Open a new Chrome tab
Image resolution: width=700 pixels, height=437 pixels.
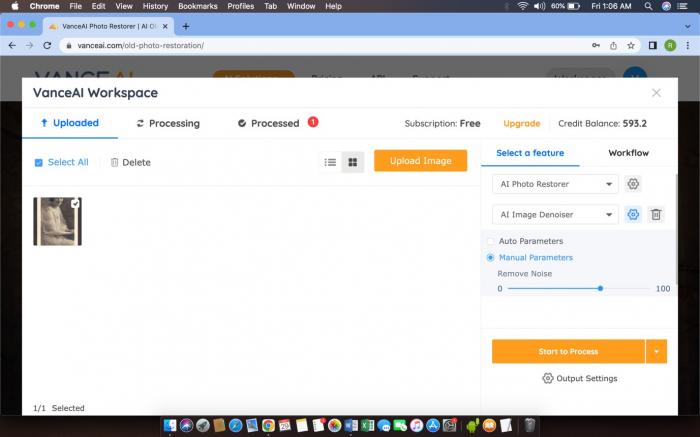[186, 26]
